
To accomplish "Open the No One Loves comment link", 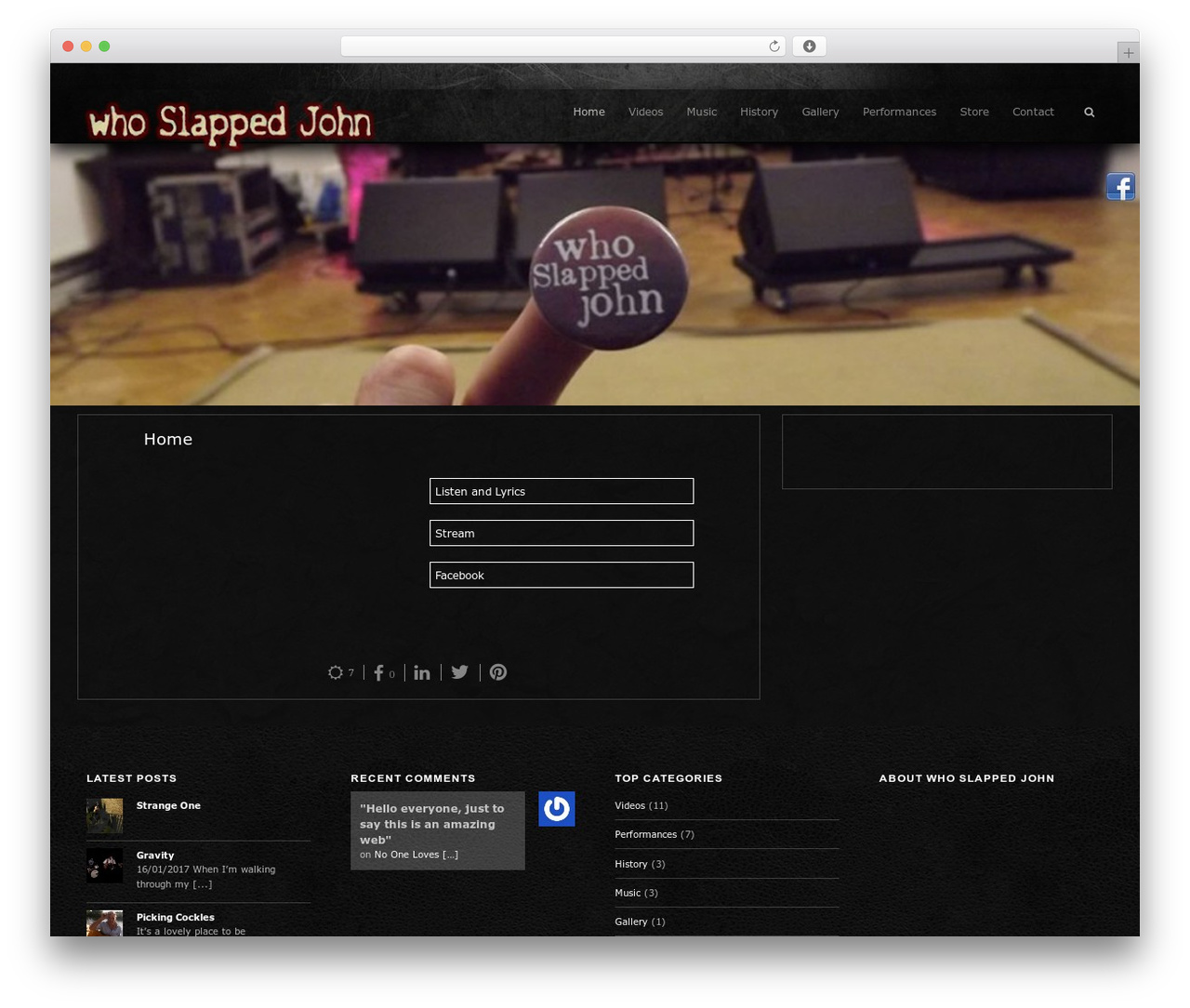I will coord(416,855).
